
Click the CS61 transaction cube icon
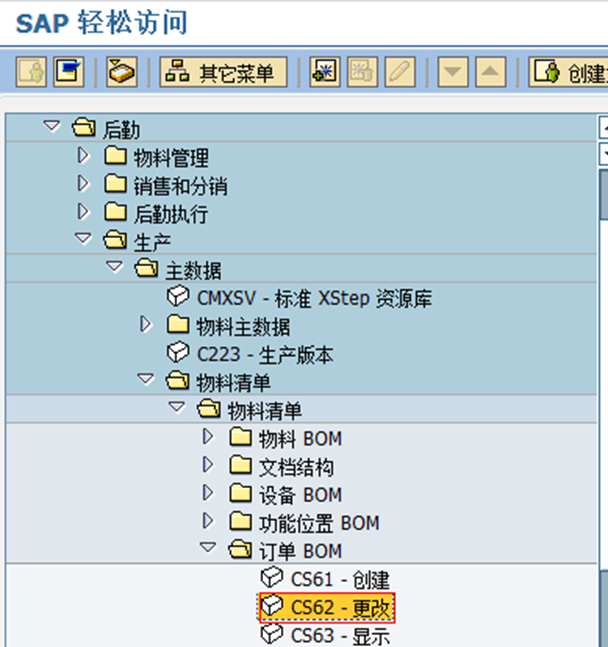(272, 577)
